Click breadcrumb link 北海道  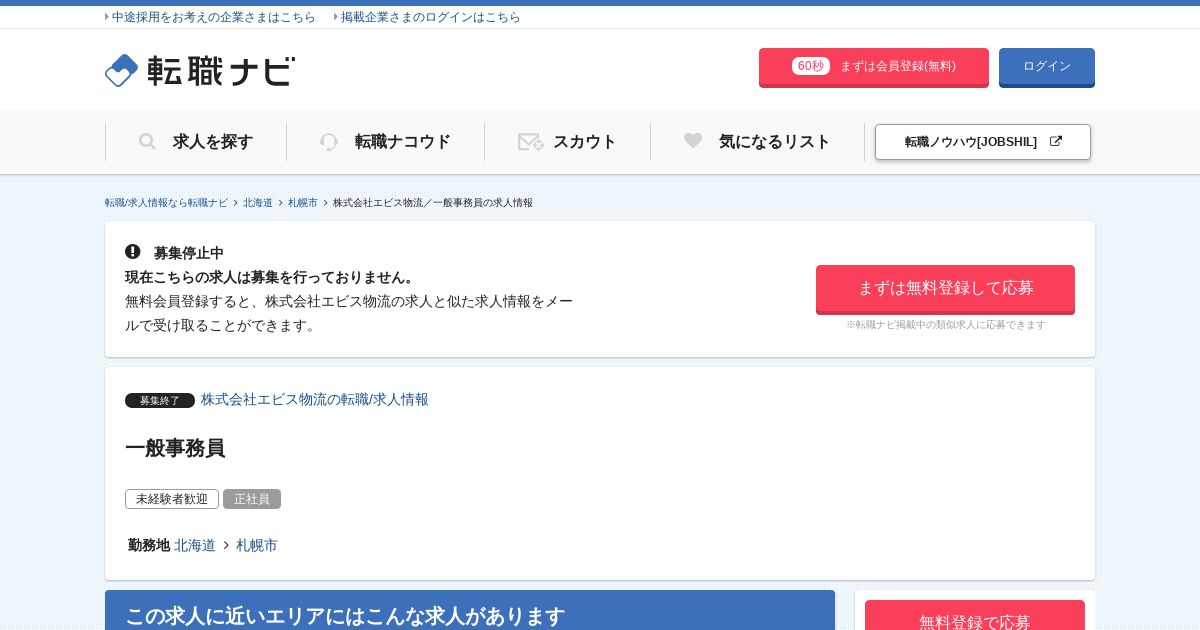[x=258, y=203]
